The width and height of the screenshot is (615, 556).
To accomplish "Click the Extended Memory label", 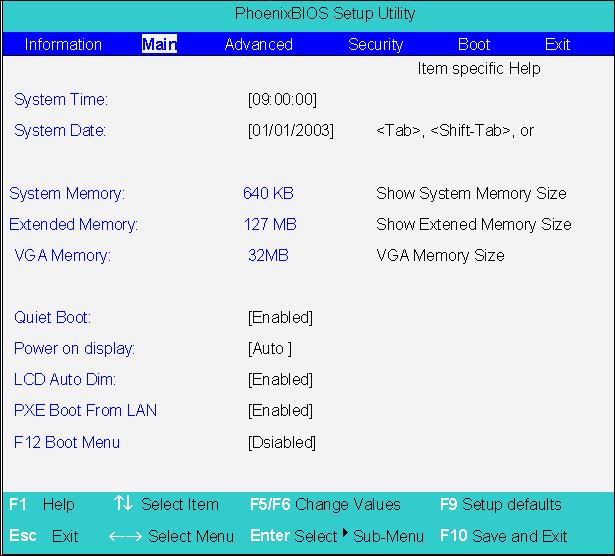I will 73,224.
